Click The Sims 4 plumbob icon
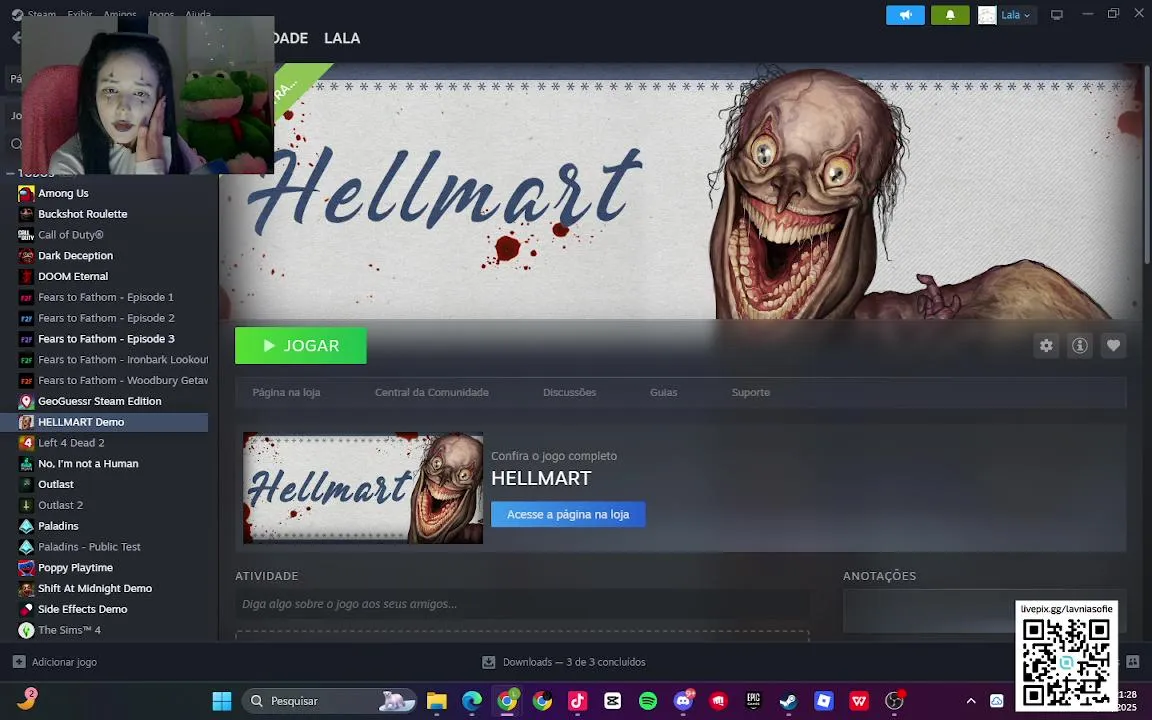 click(26, 630)
